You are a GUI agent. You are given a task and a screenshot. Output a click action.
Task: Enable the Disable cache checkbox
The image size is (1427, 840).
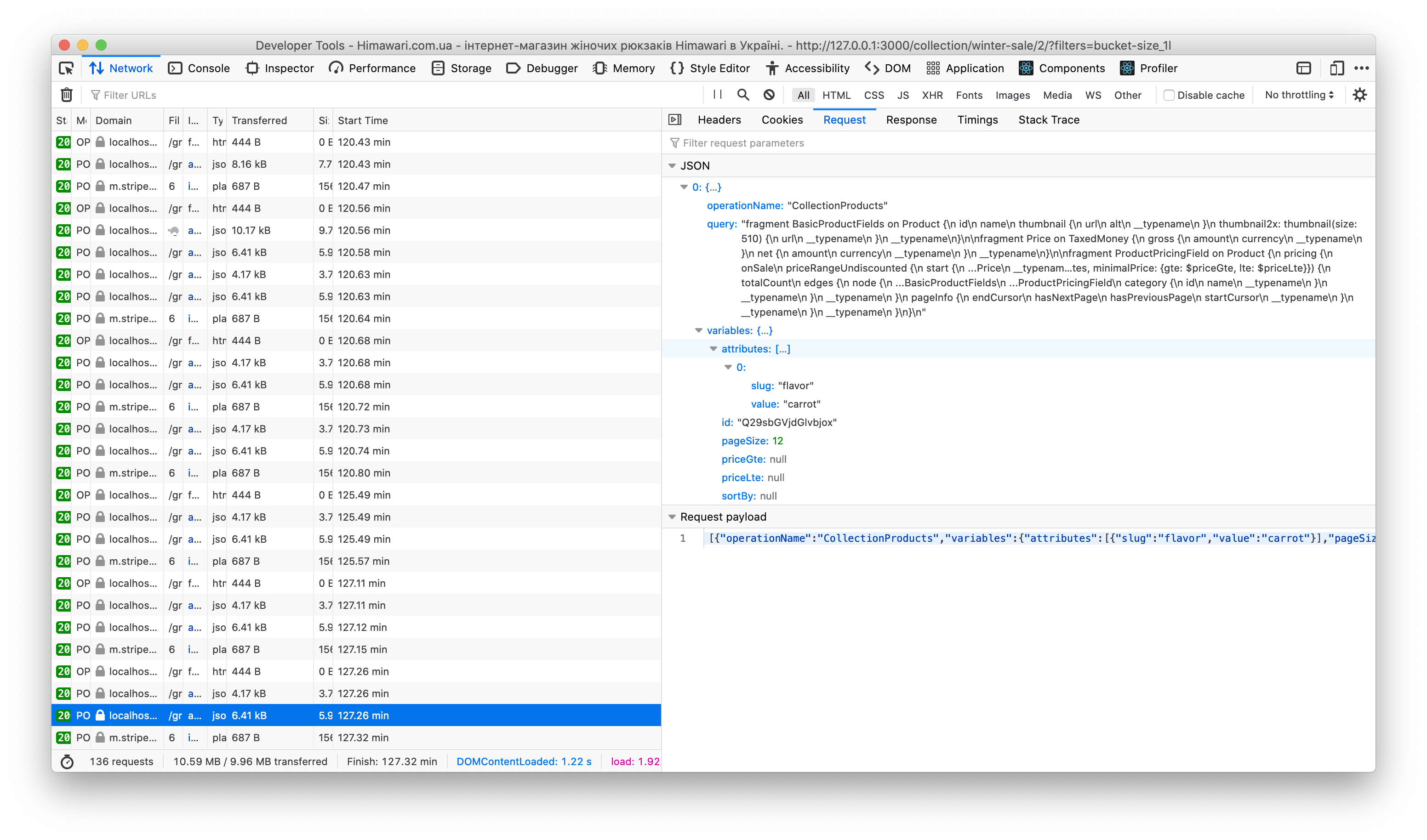click(1169, 95)
